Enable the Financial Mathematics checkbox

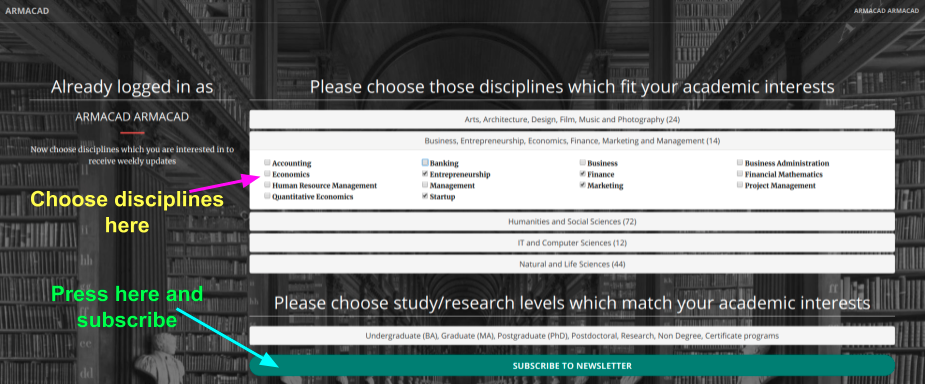740,174
